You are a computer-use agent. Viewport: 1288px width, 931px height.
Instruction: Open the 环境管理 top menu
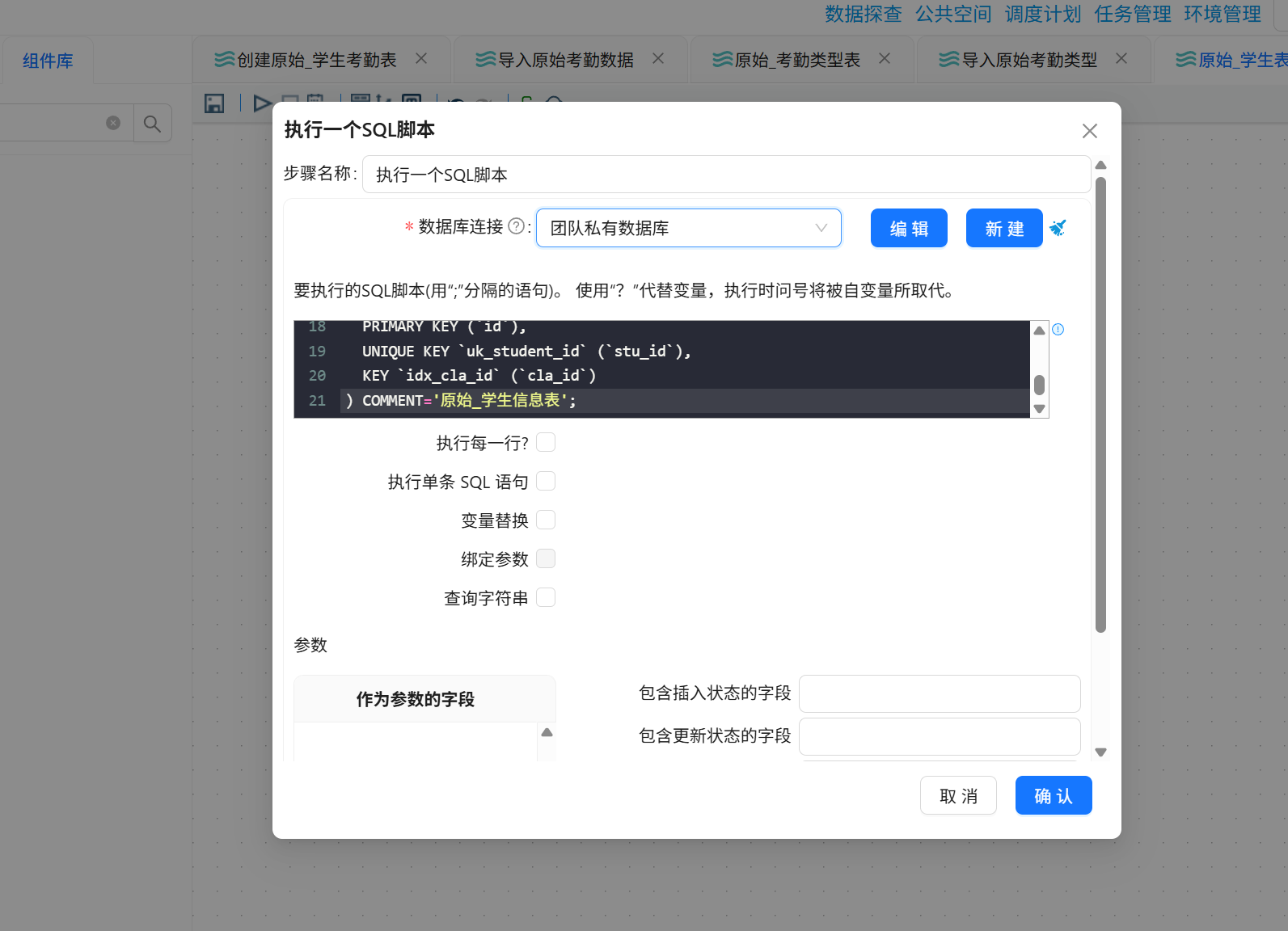pos(1222,14)
